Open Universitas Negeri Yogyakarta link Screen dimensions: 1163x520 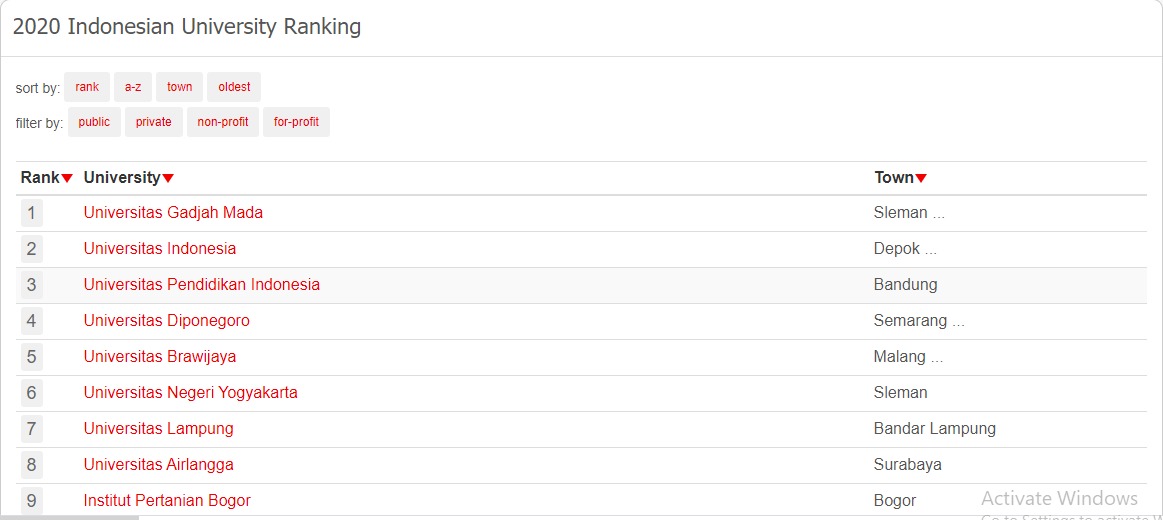click(x=191, y=392)
